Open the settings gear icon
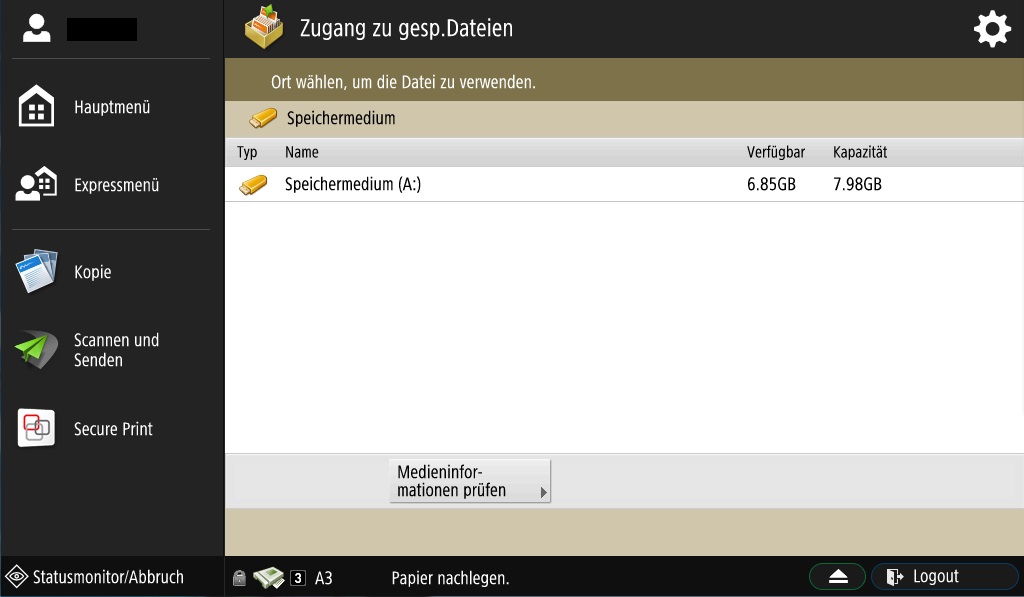 tap(992, 29)
